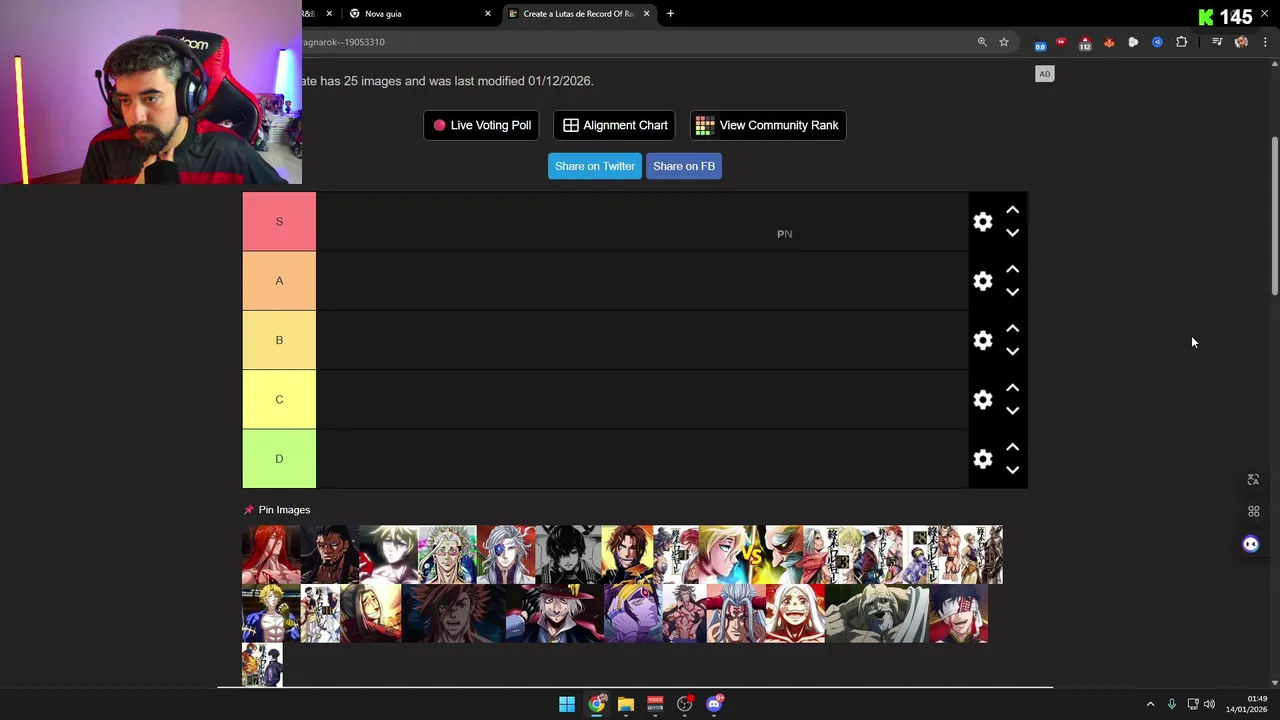Open a new browser tab
The height and width of the screenshot is (720, 1280).
click(670, 14)
